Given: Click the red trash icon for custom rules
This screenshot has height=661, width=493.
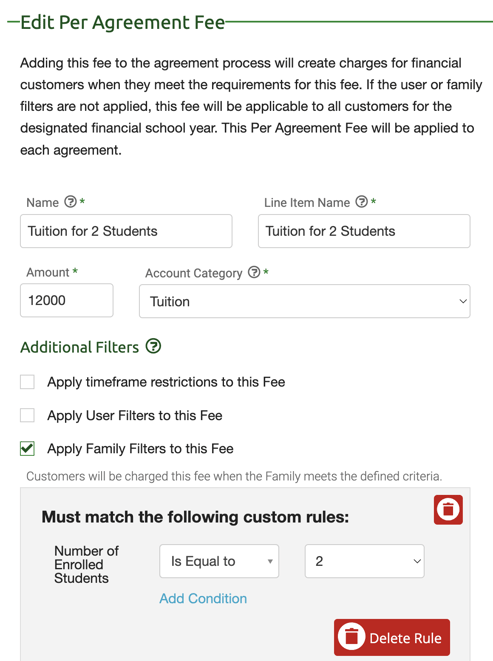Looking at the screenshot, I should [x=448, y=510].
